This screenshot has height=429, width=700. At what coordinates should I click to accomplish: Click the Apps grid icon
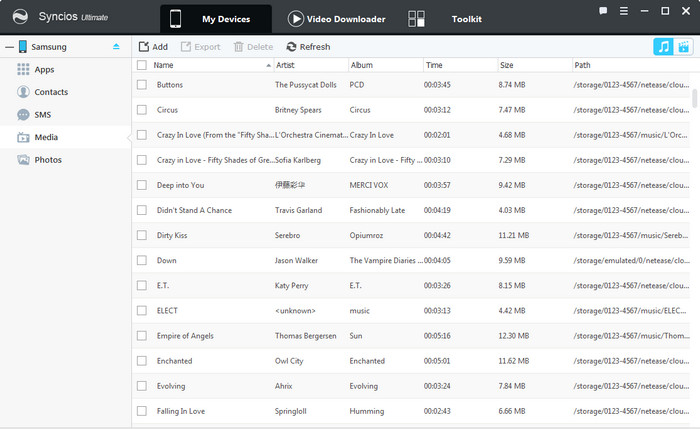pyautogui.click(x=23, y=69)
